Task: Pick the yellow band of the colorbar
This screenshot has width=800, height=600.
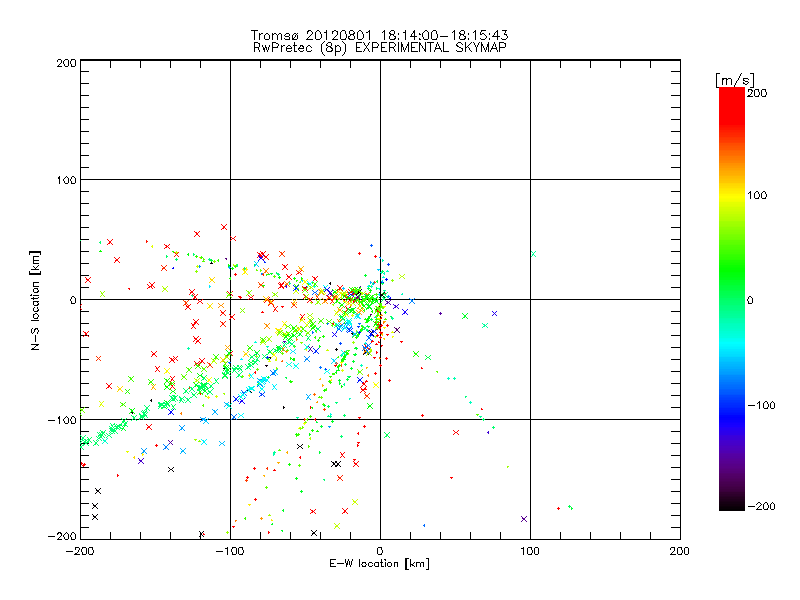Action: pyautogui.click(x=732, y=196)
